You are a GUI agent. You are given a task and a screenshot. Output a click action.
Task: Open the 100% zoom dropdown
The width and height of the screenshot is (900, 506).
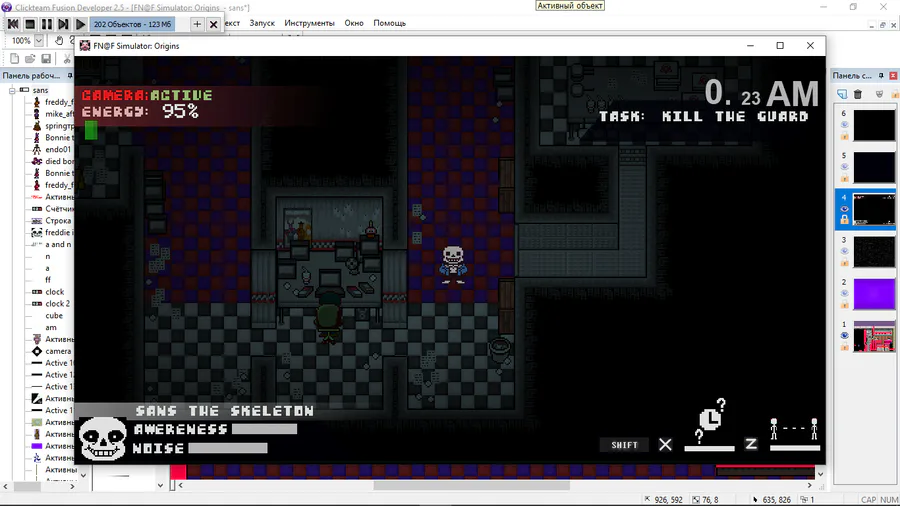(38, 41)
